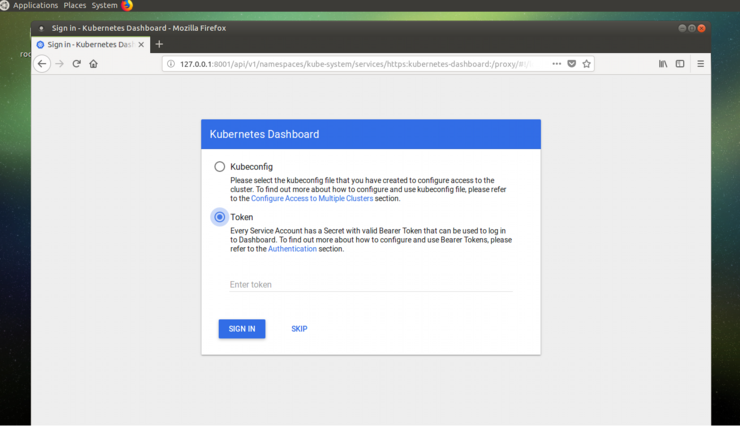Open Configure Access to Multiple Clusters link
Screen dimensions: 740x426
tap(312, 199)
